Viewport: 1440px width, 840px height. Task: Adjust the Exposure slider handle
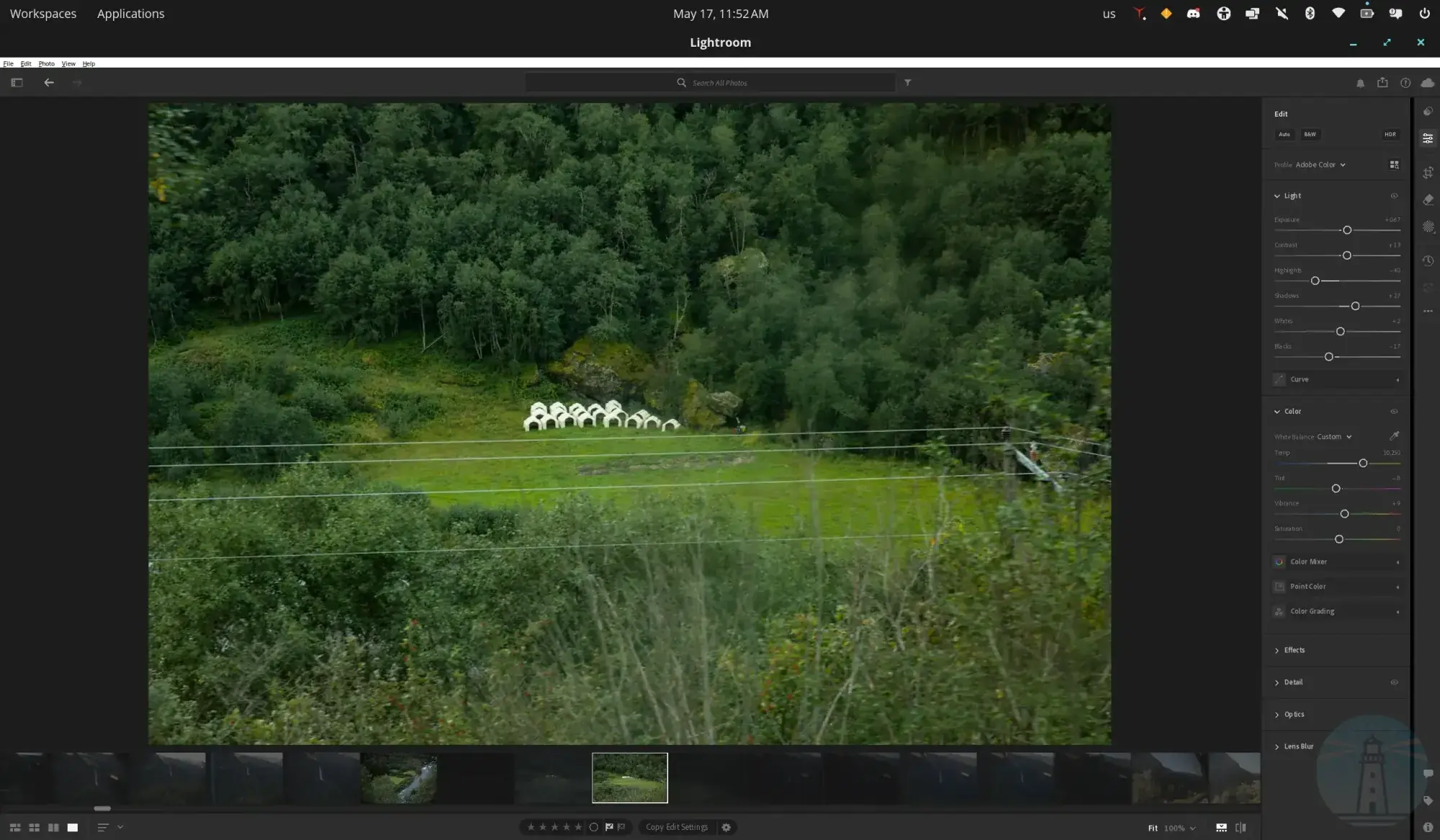point(1346,230)
